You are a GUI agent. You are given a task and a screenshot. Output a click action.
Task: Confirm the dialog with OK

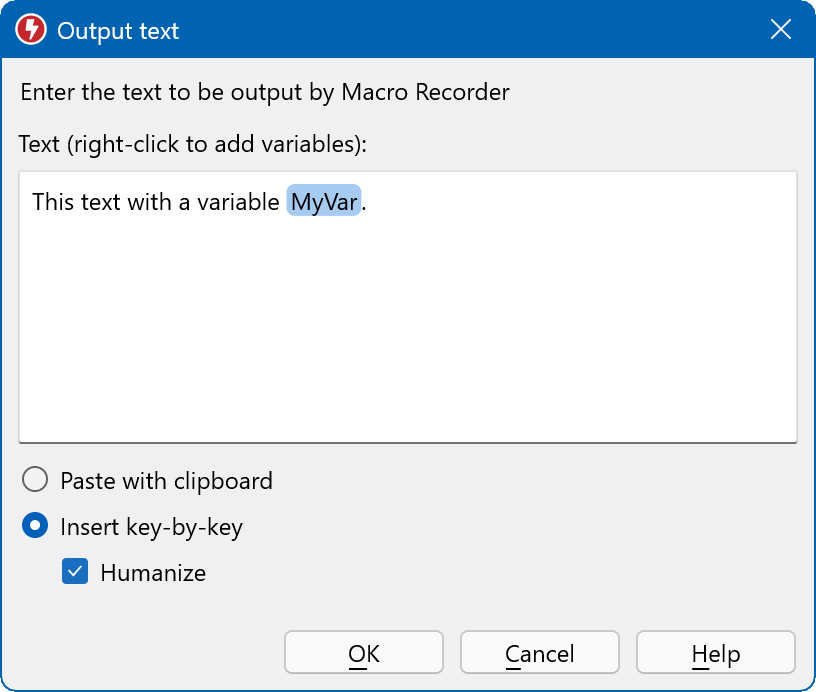pos(364,654)
